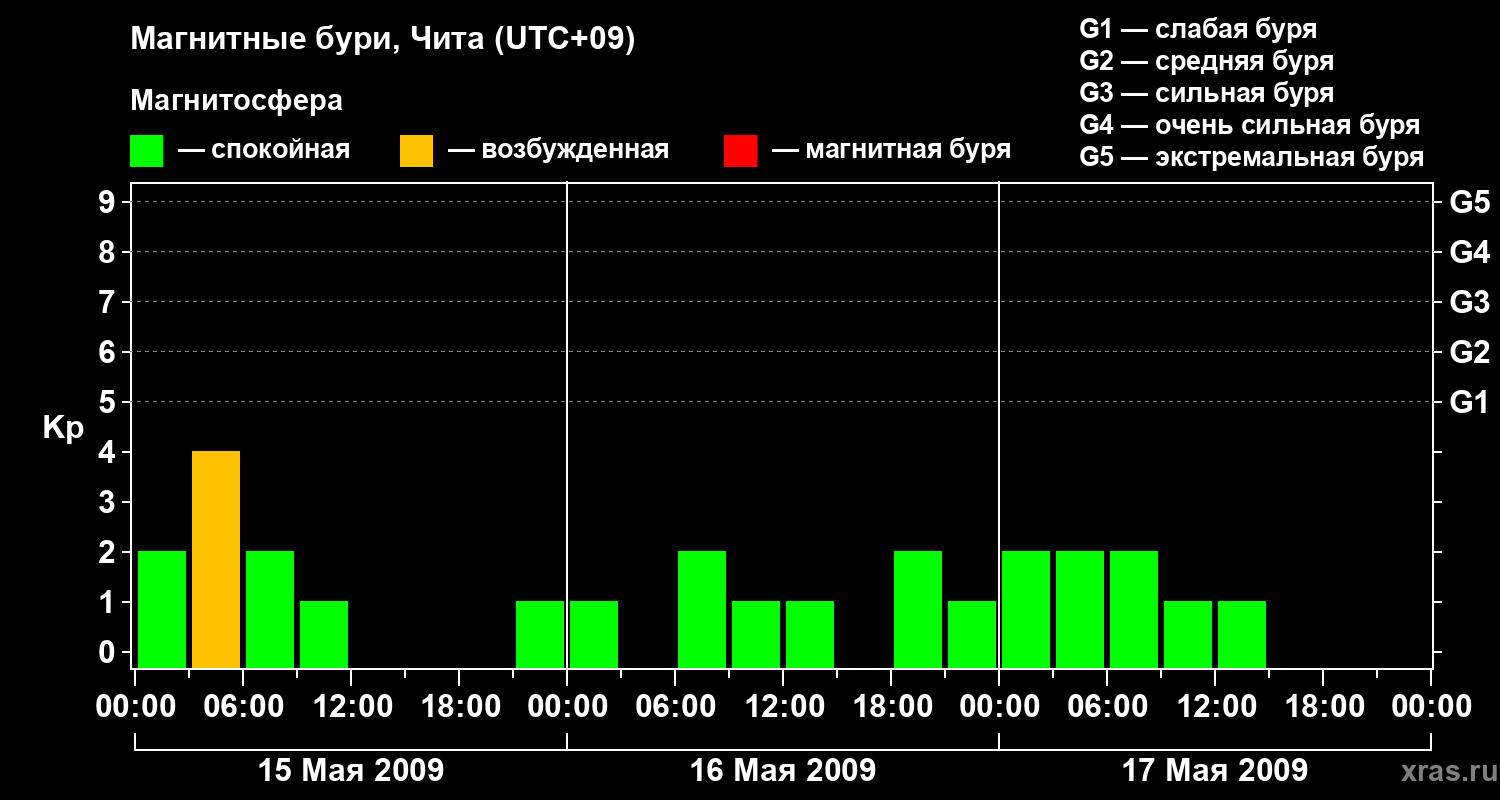Click the 15 May 21:00–00:00 Kp 1 bar
The image size is (1500, 800).
point(540,634)
